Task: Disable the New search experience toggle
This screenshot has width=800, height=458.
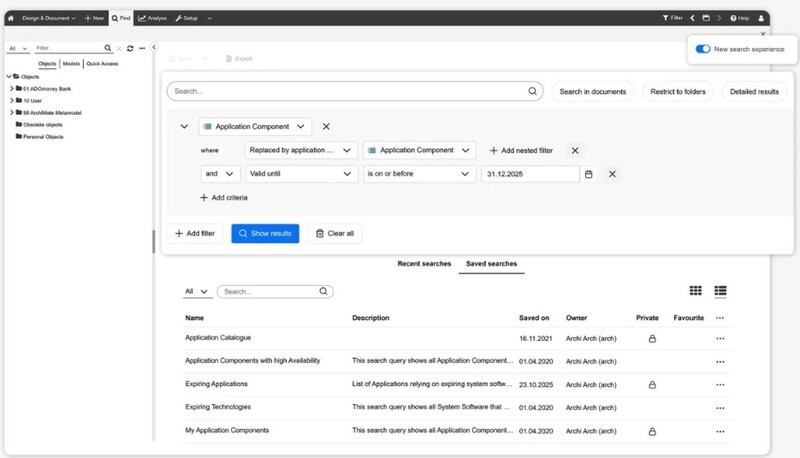Action: click(703, 49)
